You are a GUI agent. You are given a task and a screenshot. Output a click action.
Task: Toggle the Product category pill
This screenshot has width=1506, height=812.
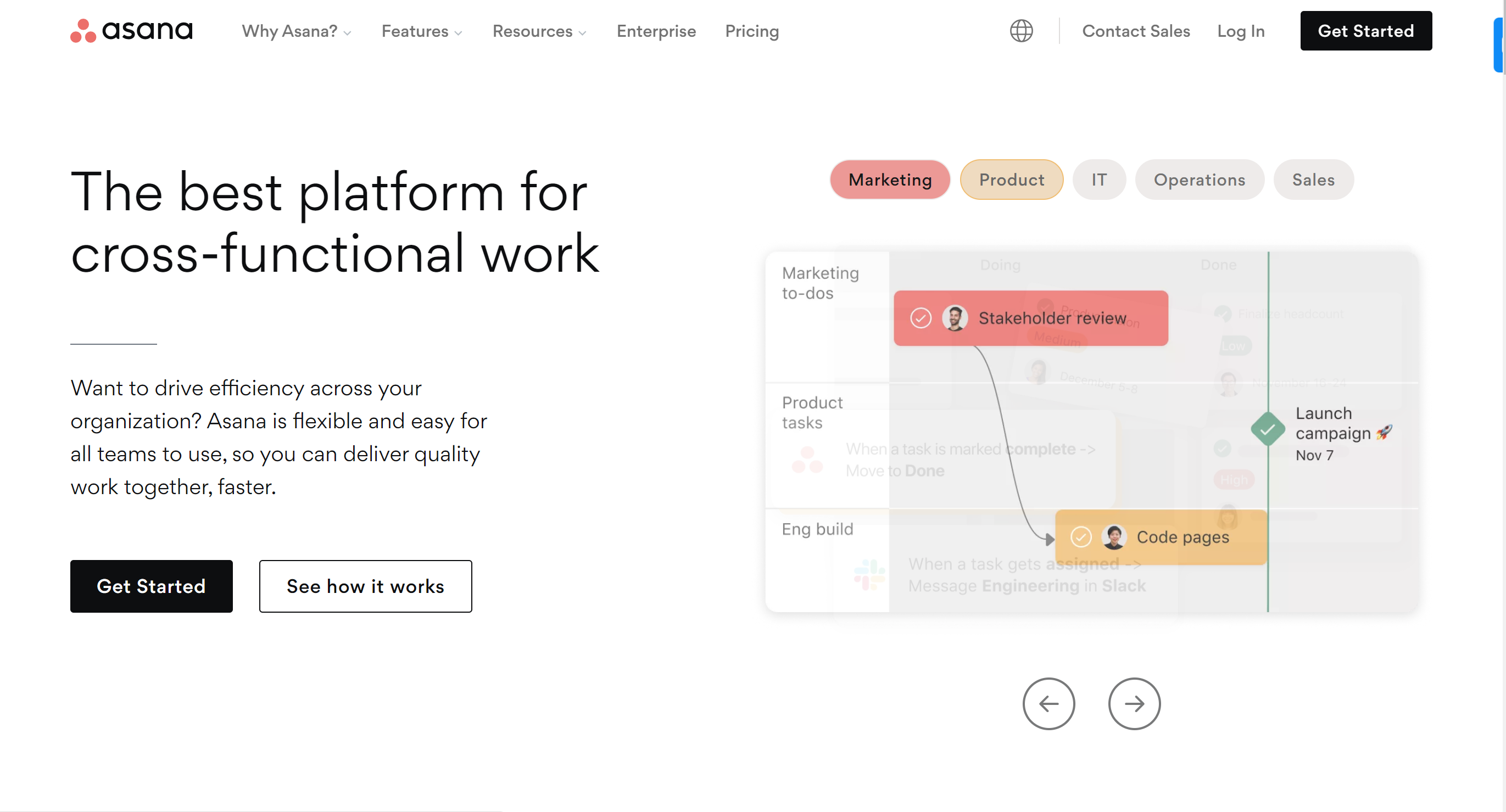pyautogui.click(x=1011, y=180)
